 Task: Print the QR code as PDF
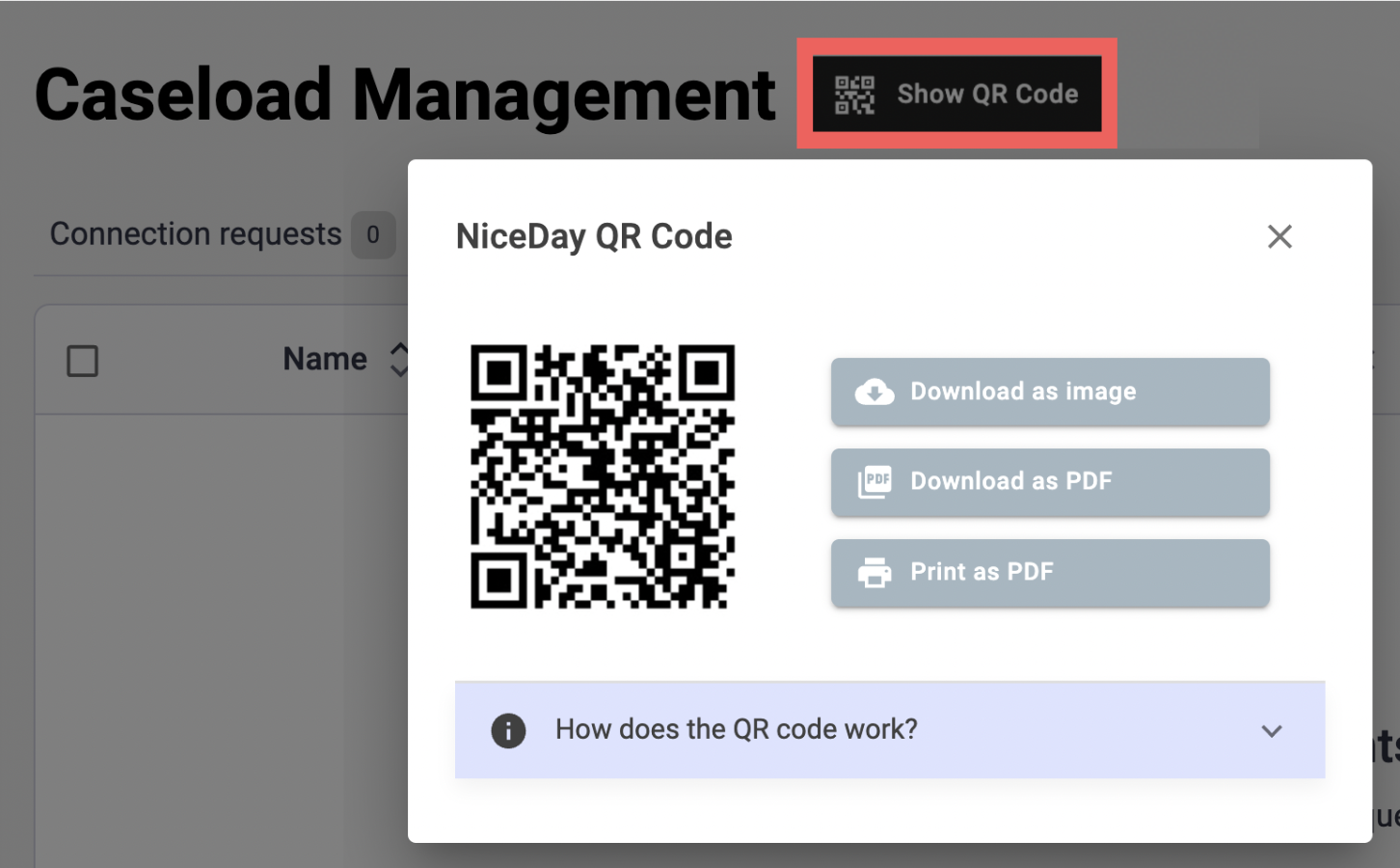pos(1050,572)
